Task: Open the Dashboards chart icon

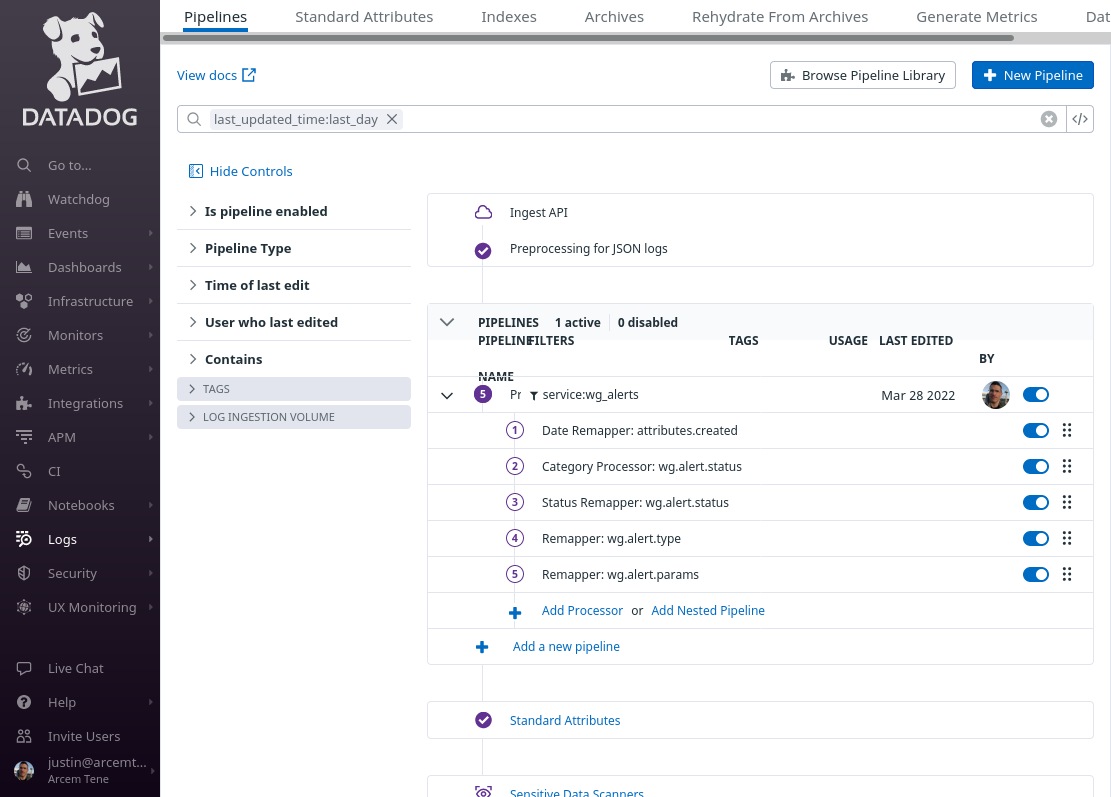Action: [24, 267]
